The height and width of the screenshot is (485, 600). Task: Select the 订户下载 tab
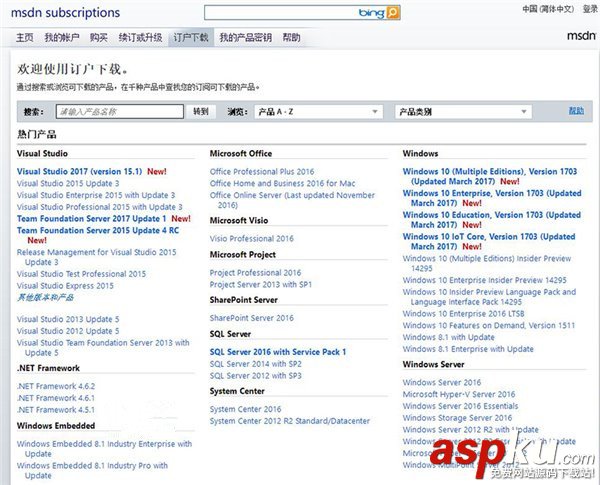point(191,38)
